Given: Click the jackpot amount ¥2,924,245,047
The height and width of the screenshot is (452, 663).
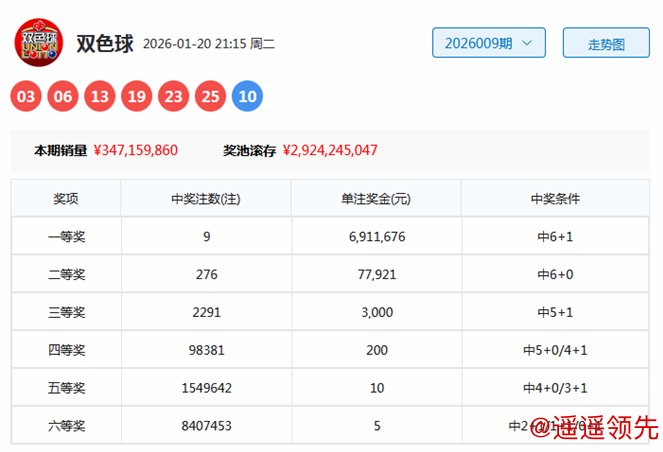Looking at the screenshot, I should pyautogui.click(x=330, y=151).
